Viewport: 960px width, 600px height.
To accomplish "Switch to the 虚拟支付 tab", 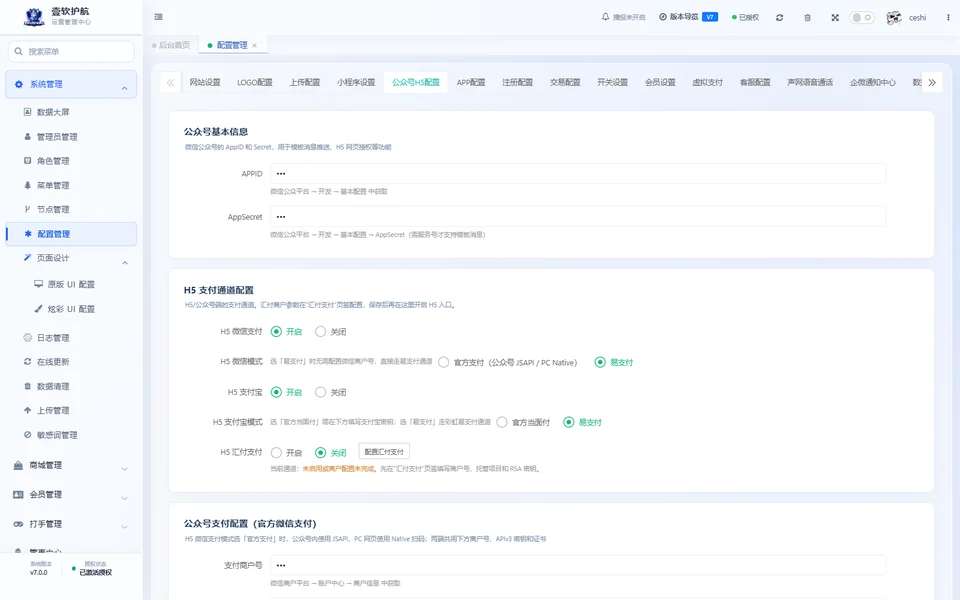I will (x=707, y=82).
